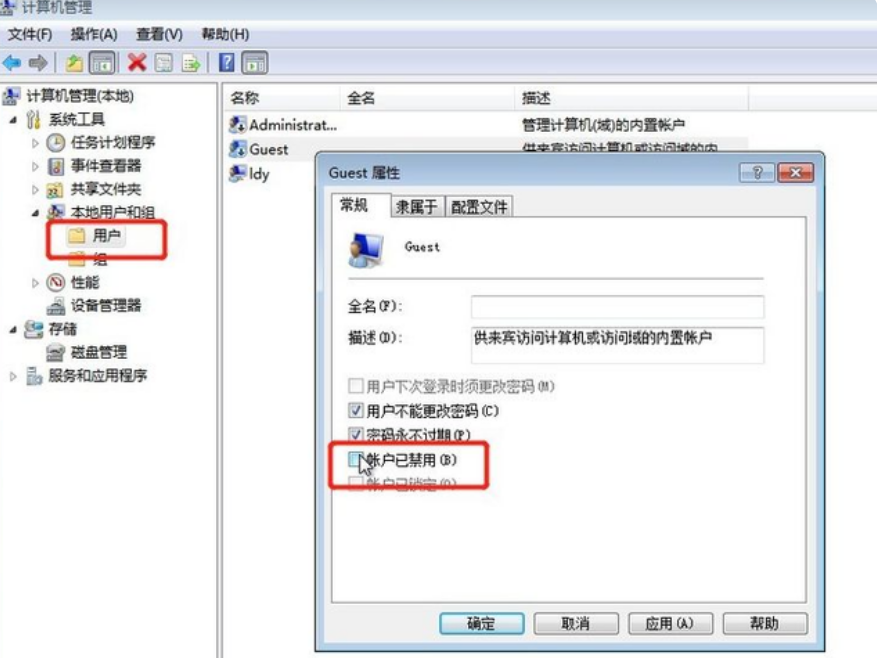Expand 服务和应用程序 tree node
The width and height of the screenshot is (877, 658).
coord(13,376)
